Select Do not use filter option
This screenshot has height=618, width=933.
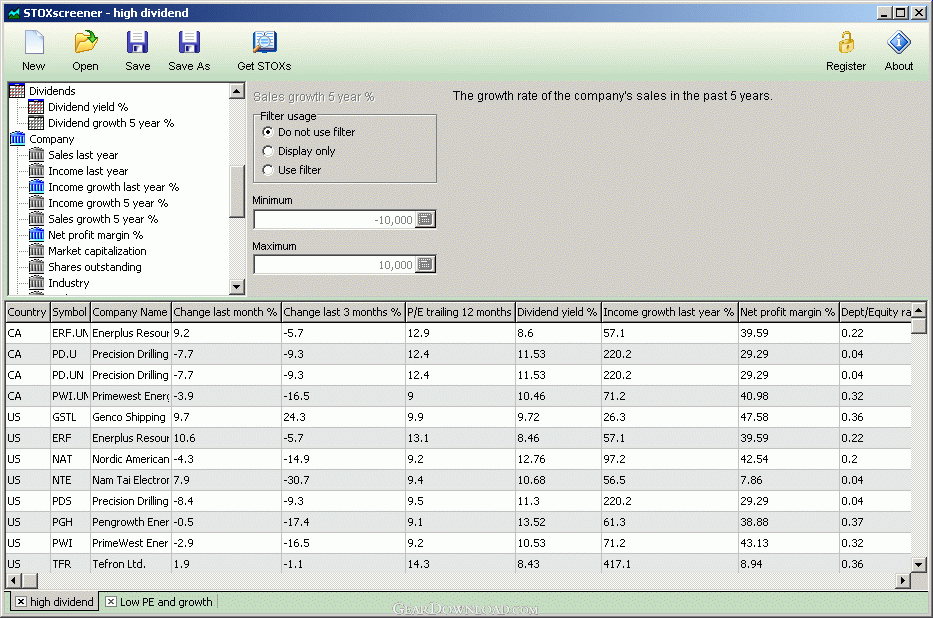[268, 132]
